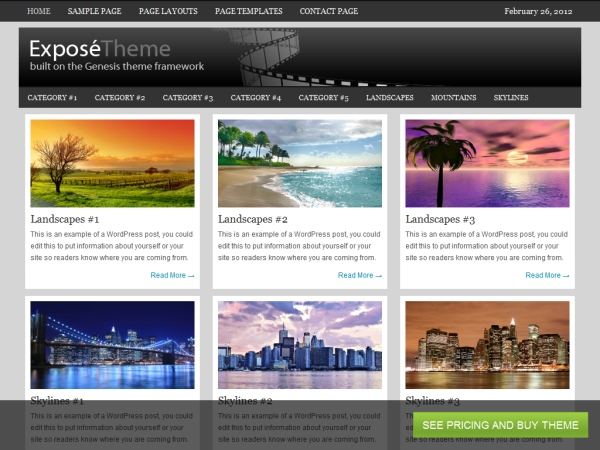Click the beach Landscapes #2 thumbnail

click(300, 163)
